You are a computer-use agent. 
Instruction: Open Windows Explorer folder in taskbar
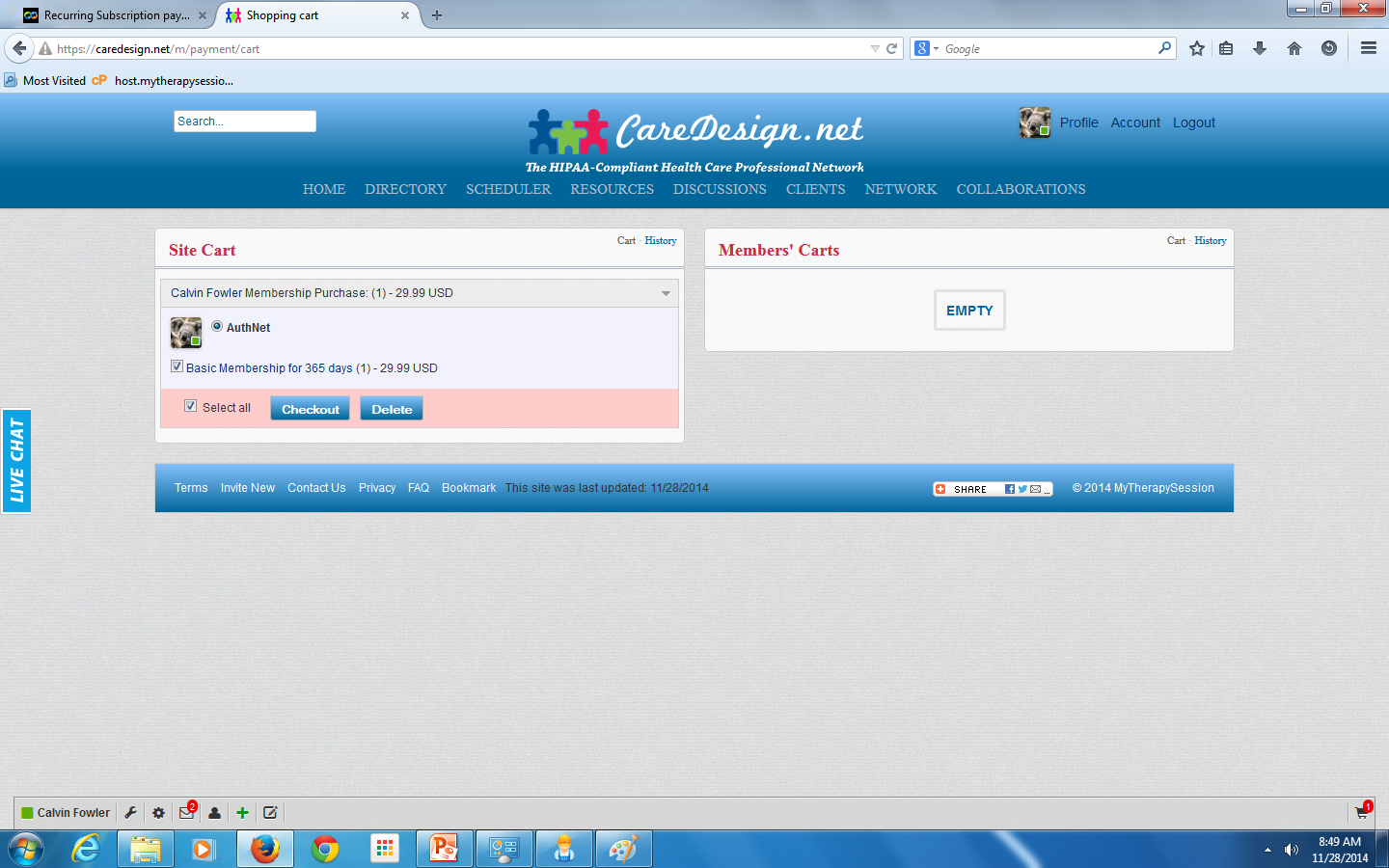(146, 850)
